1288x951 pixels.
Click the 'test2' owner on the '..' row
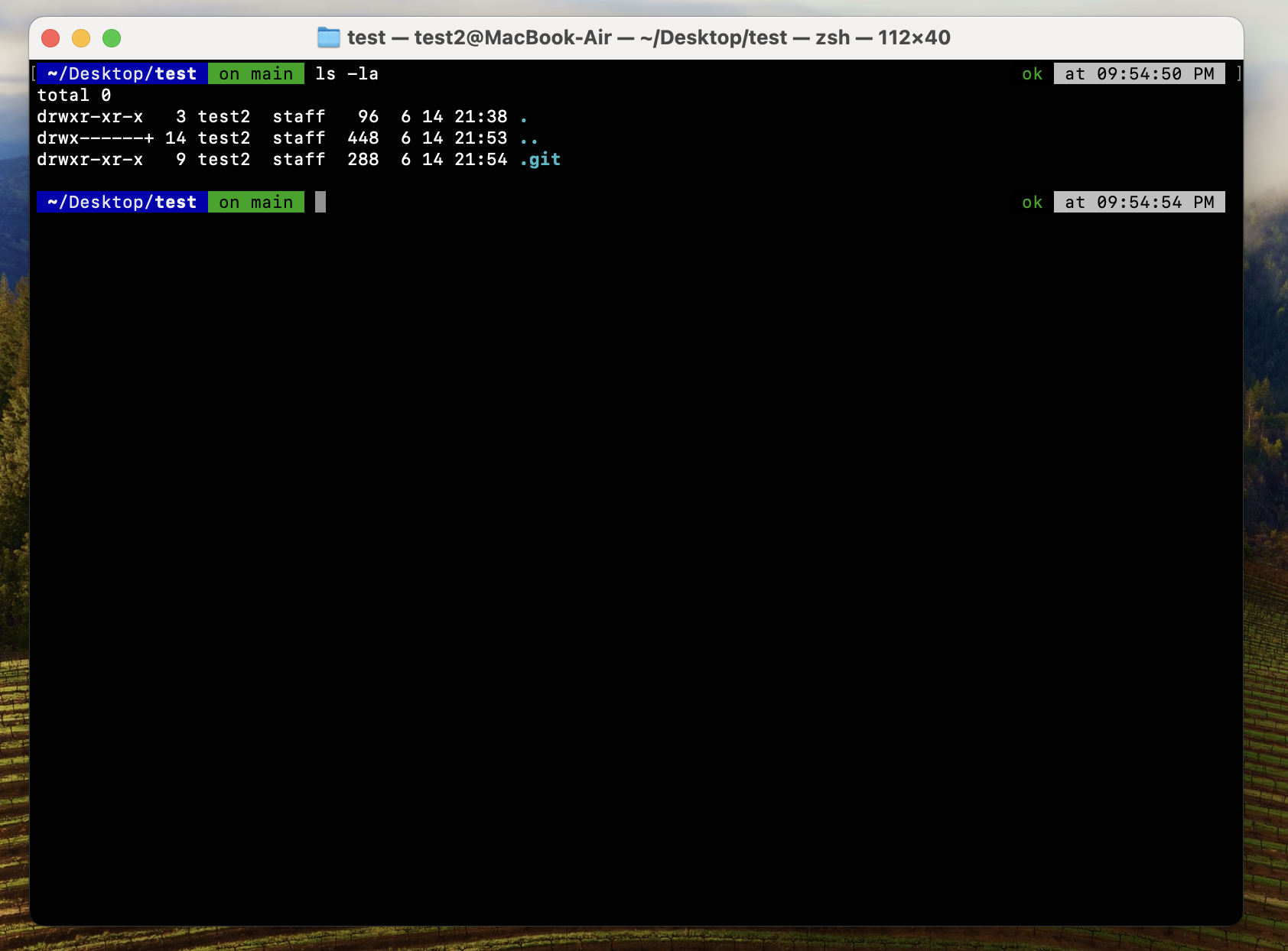point(224,138)
